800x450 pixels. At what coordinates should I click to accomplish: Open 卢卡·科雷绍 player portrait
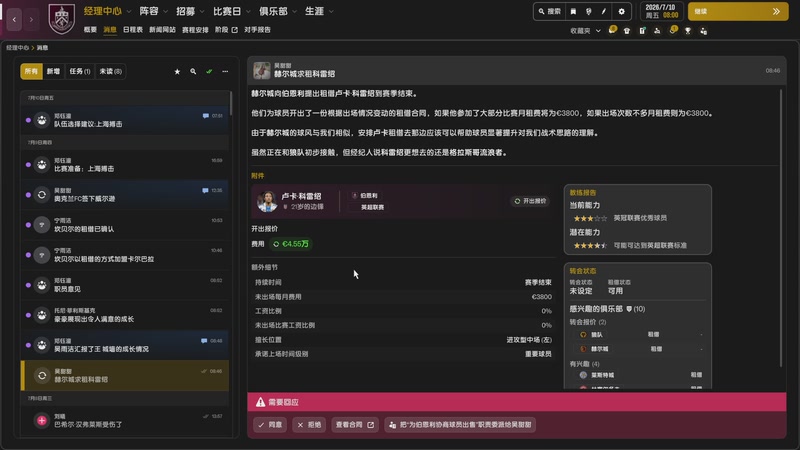tap(266, 201)
